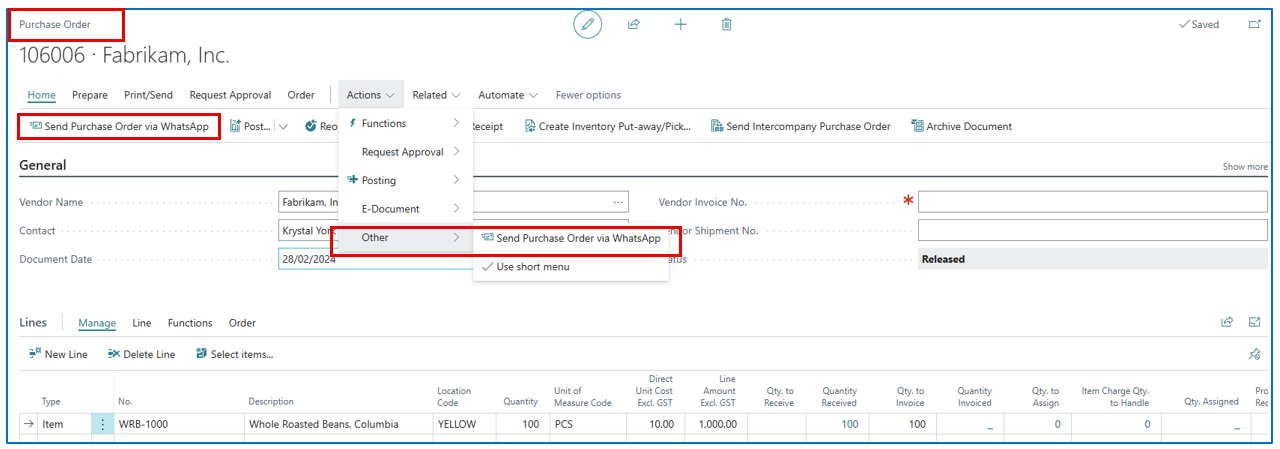Switch to the Prepare tab

coord(90,95)
